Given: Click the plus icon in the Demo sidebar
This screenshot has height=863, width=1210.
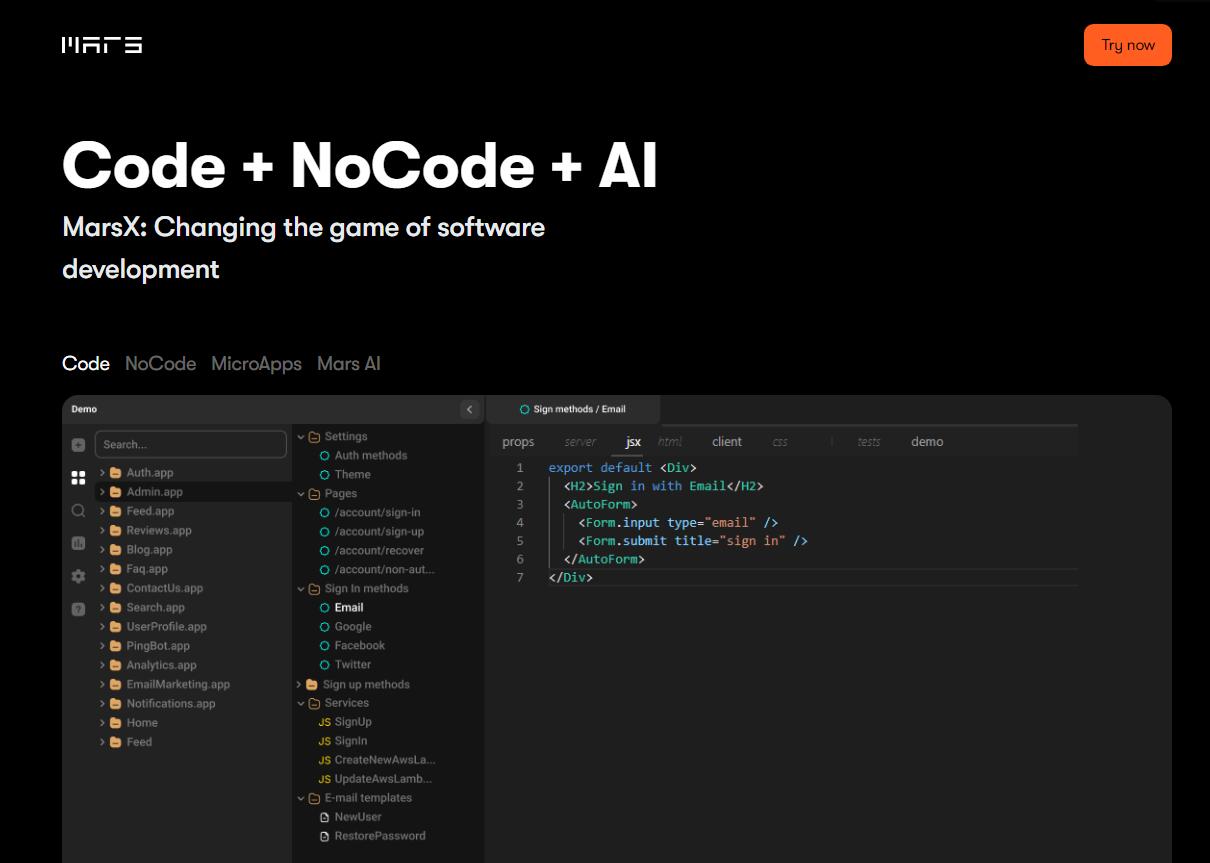Looking at the screenshot, I should coord(78,445).
